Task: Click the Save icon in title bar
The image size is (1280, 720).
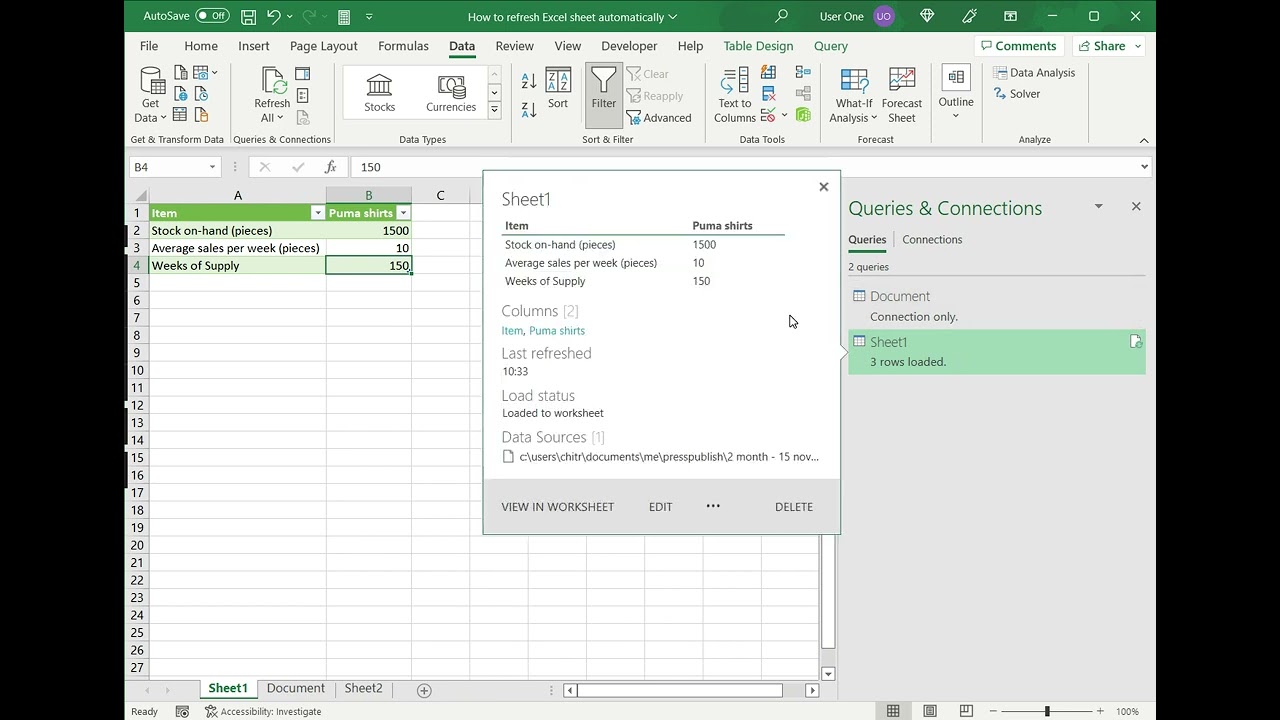Action: [x=248, y=17]
